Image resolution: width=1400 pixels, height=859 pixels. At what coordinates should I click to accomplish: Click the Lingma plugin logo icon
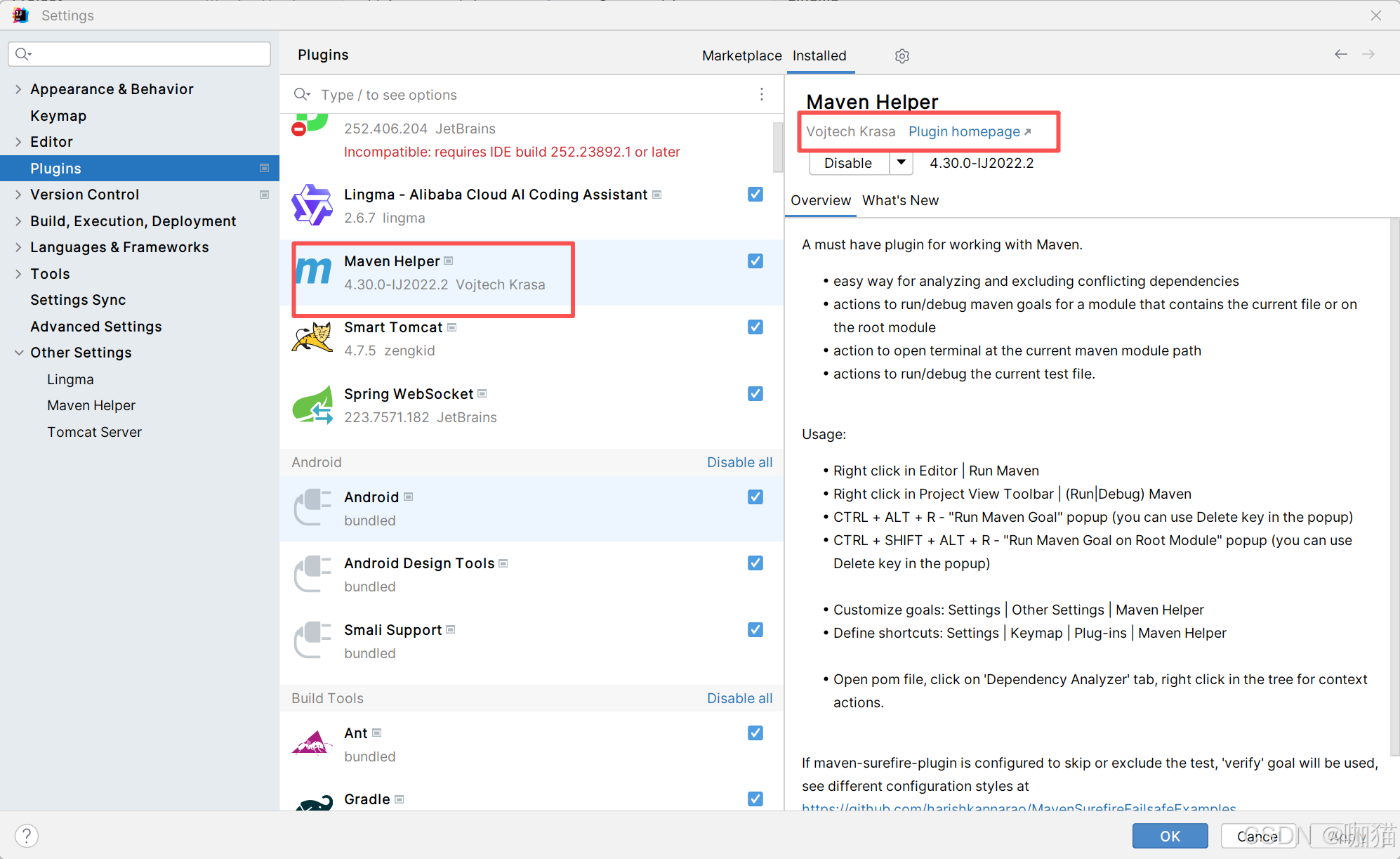(x=312, y=205)
